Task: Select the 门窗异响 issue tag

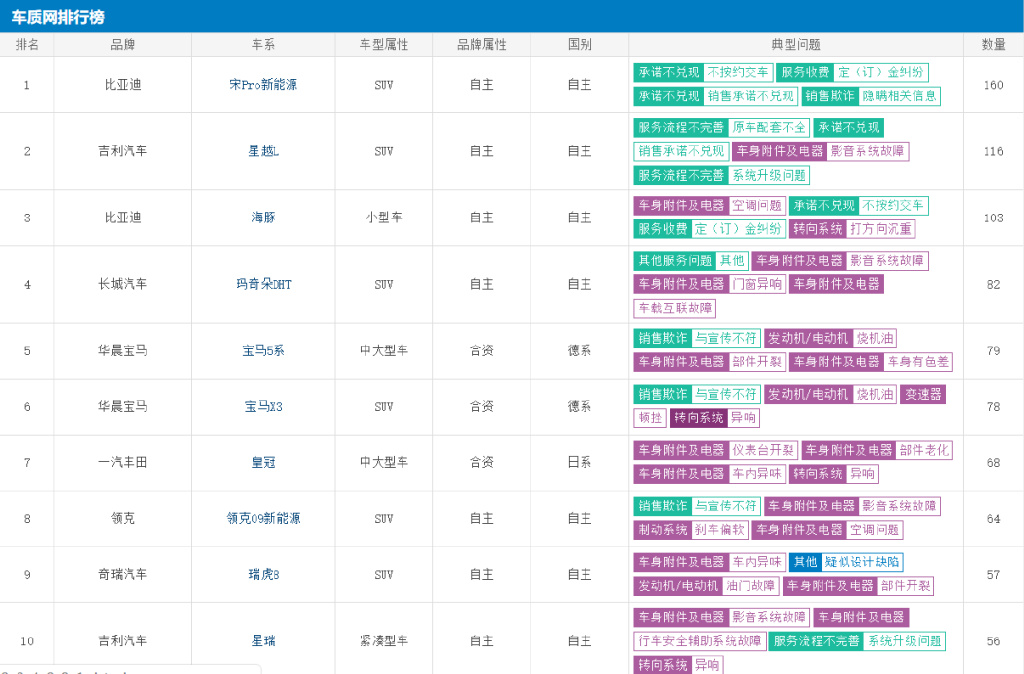Action: pos(757,284)
